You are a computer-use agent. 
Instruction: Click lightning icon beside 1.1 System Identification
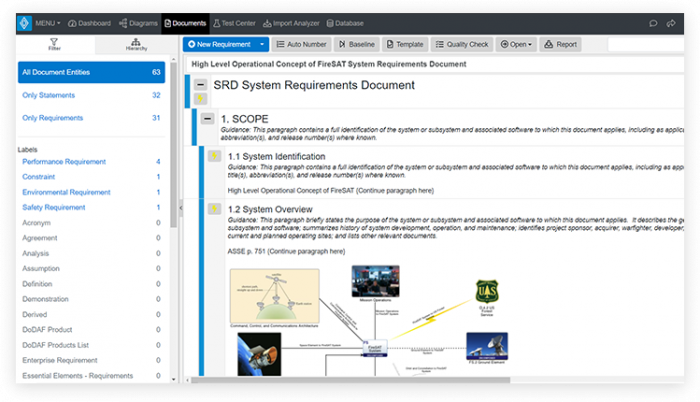[214, 156]
